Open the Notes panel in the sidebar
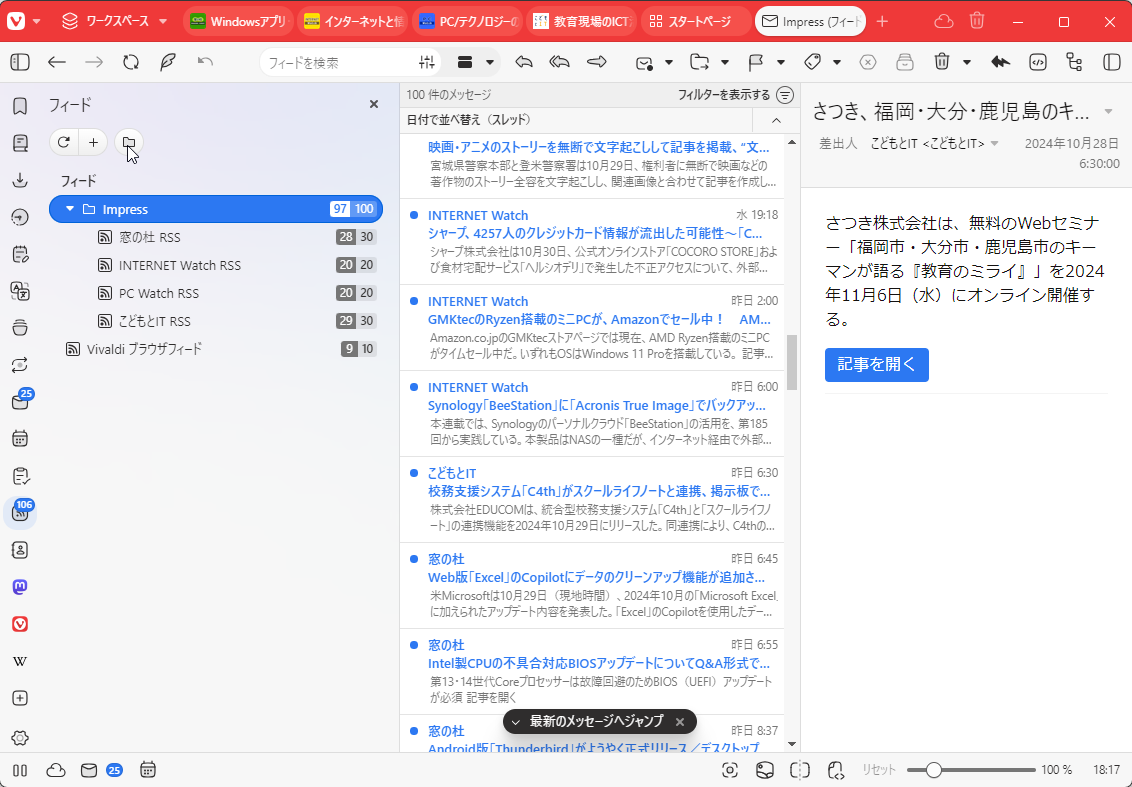1132x787 pixels. [x=20, y=254]
